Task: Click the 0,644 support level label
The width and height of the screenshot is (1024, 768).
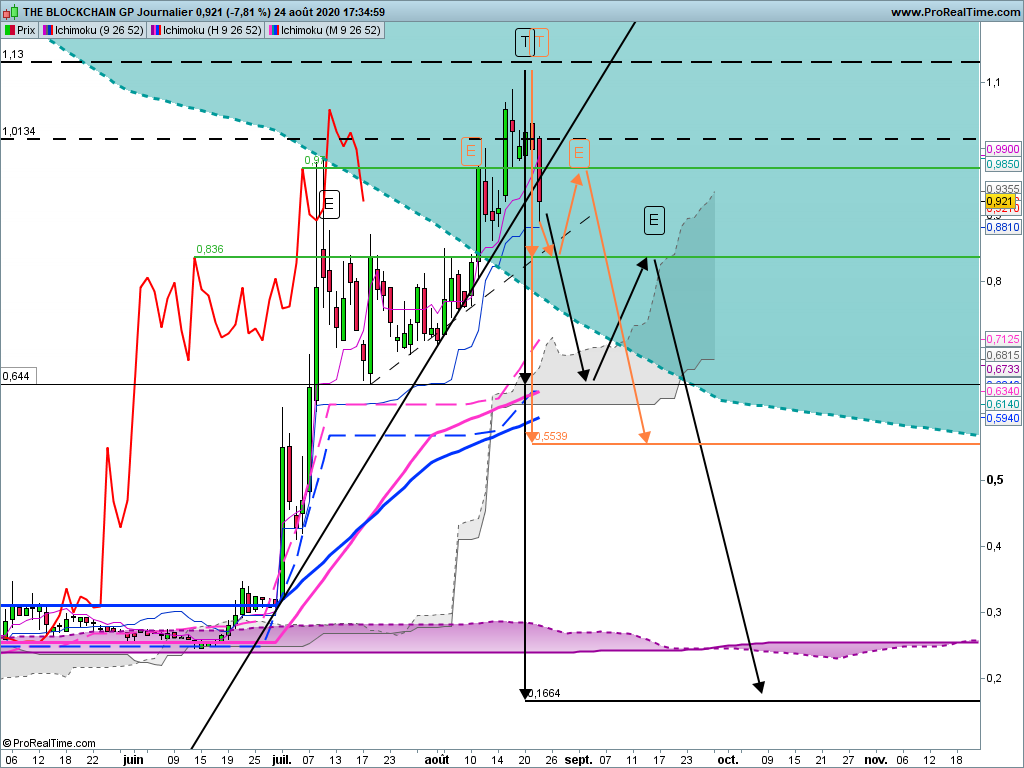Action: [x=16, y=376]
